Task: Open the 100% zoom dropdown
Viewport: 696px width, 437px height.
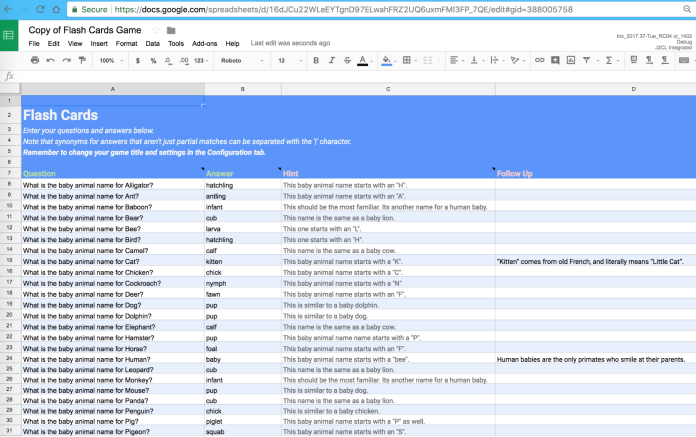Action: pos(110,60)
